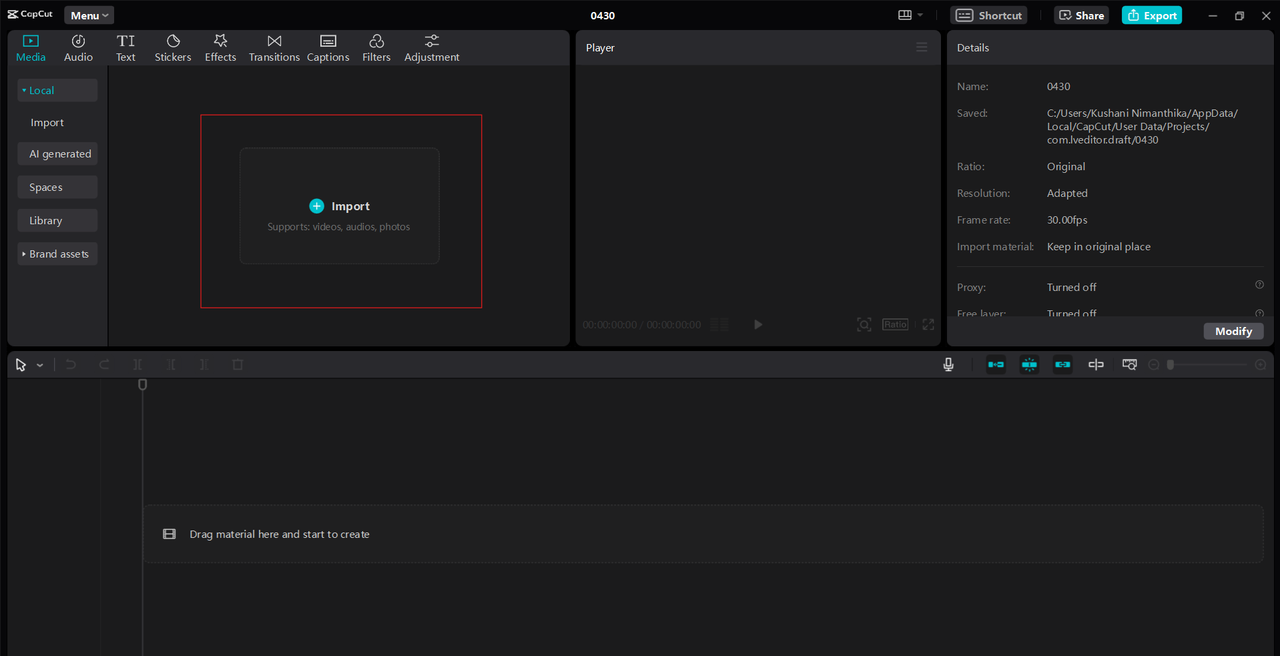Switch to the Text tab
Screen dimensions: 1280x656
[x=125, y=48]
